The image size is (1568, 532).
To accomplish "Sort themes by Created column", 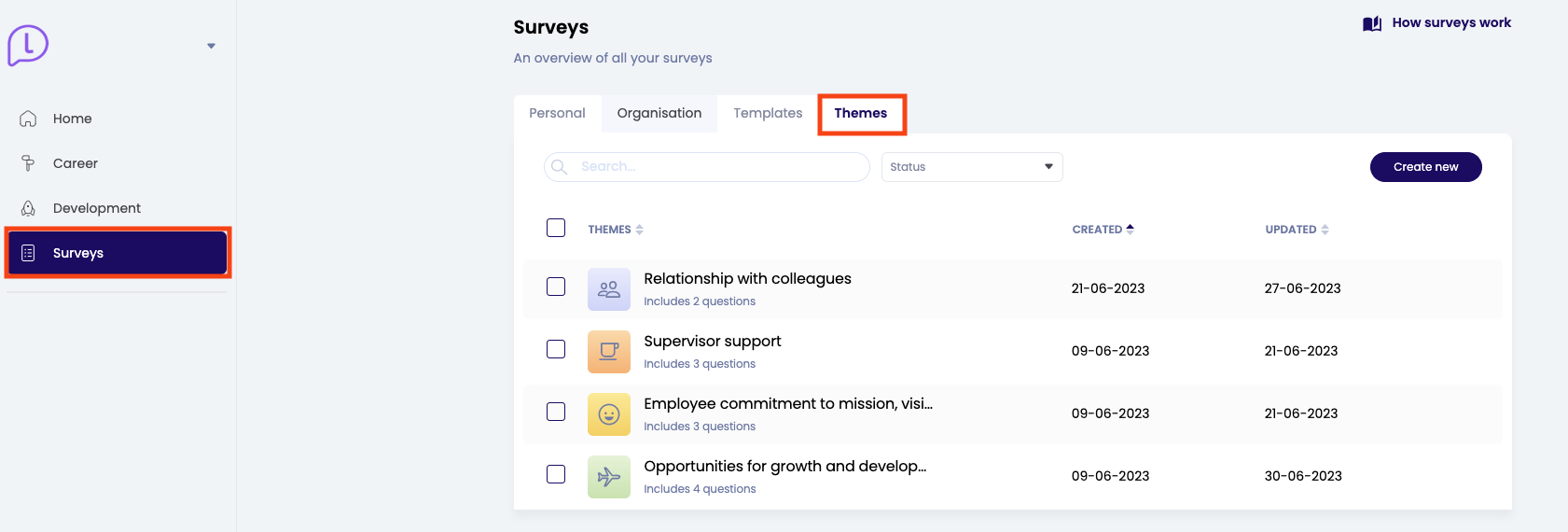I will coord(1103,230).
